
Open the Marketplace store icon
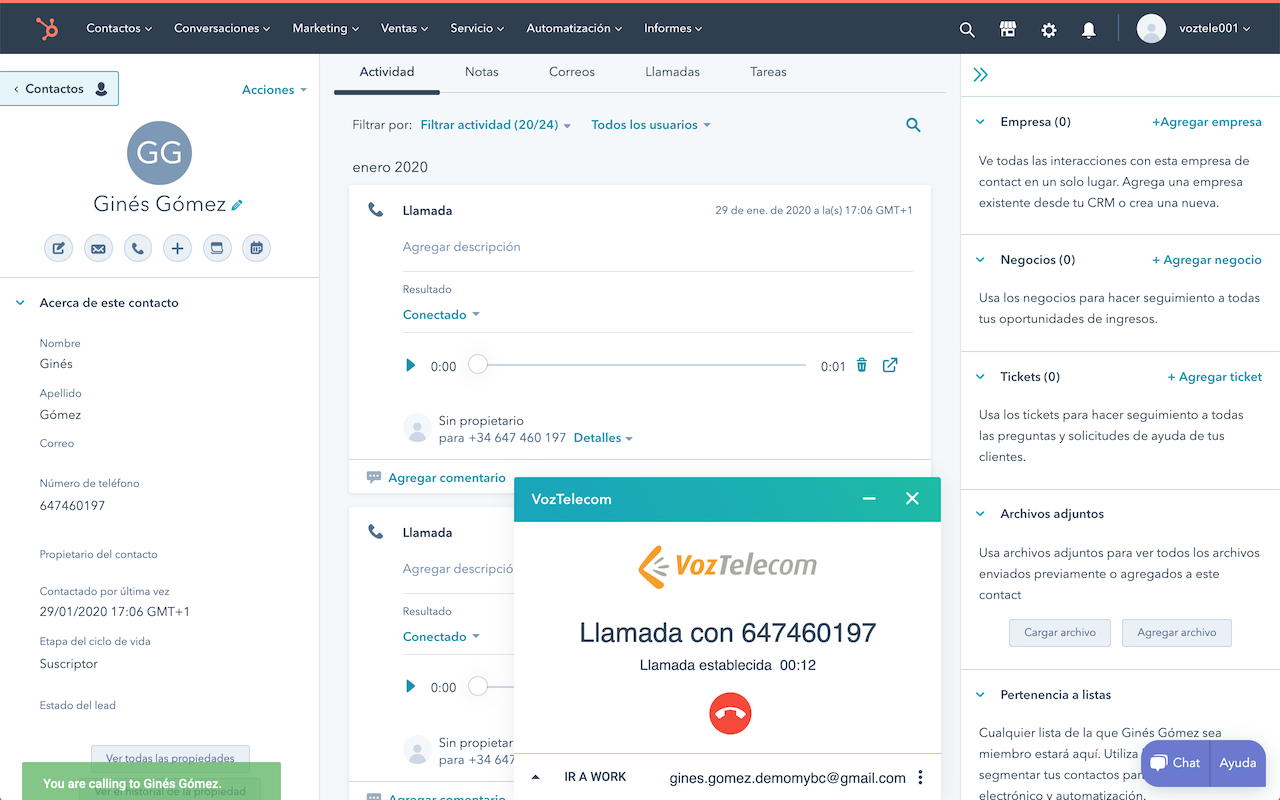point(1008,29)
